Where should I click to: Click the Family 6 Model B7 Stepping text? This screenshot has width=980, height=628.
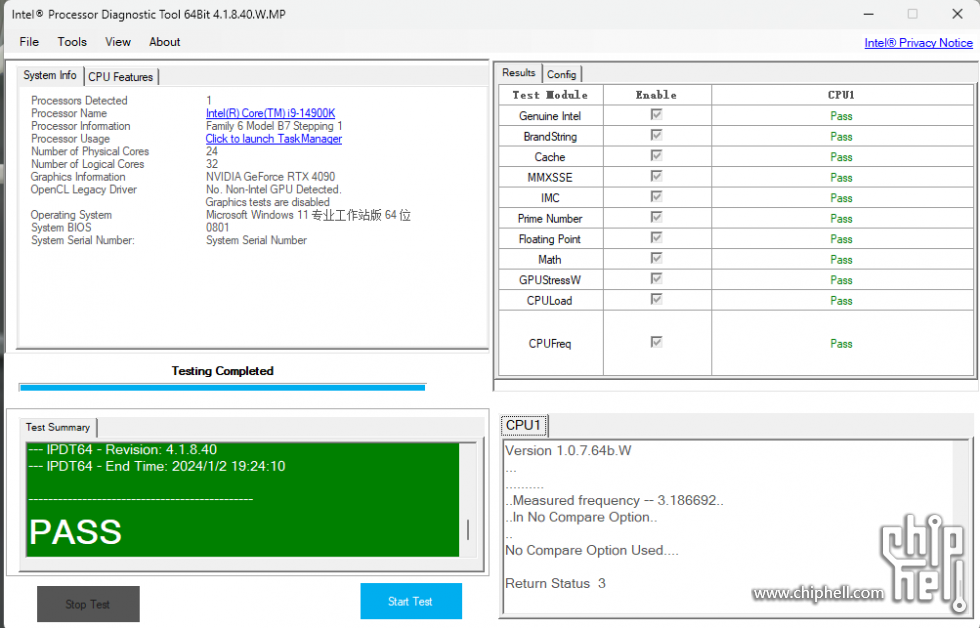click(274, 126)
